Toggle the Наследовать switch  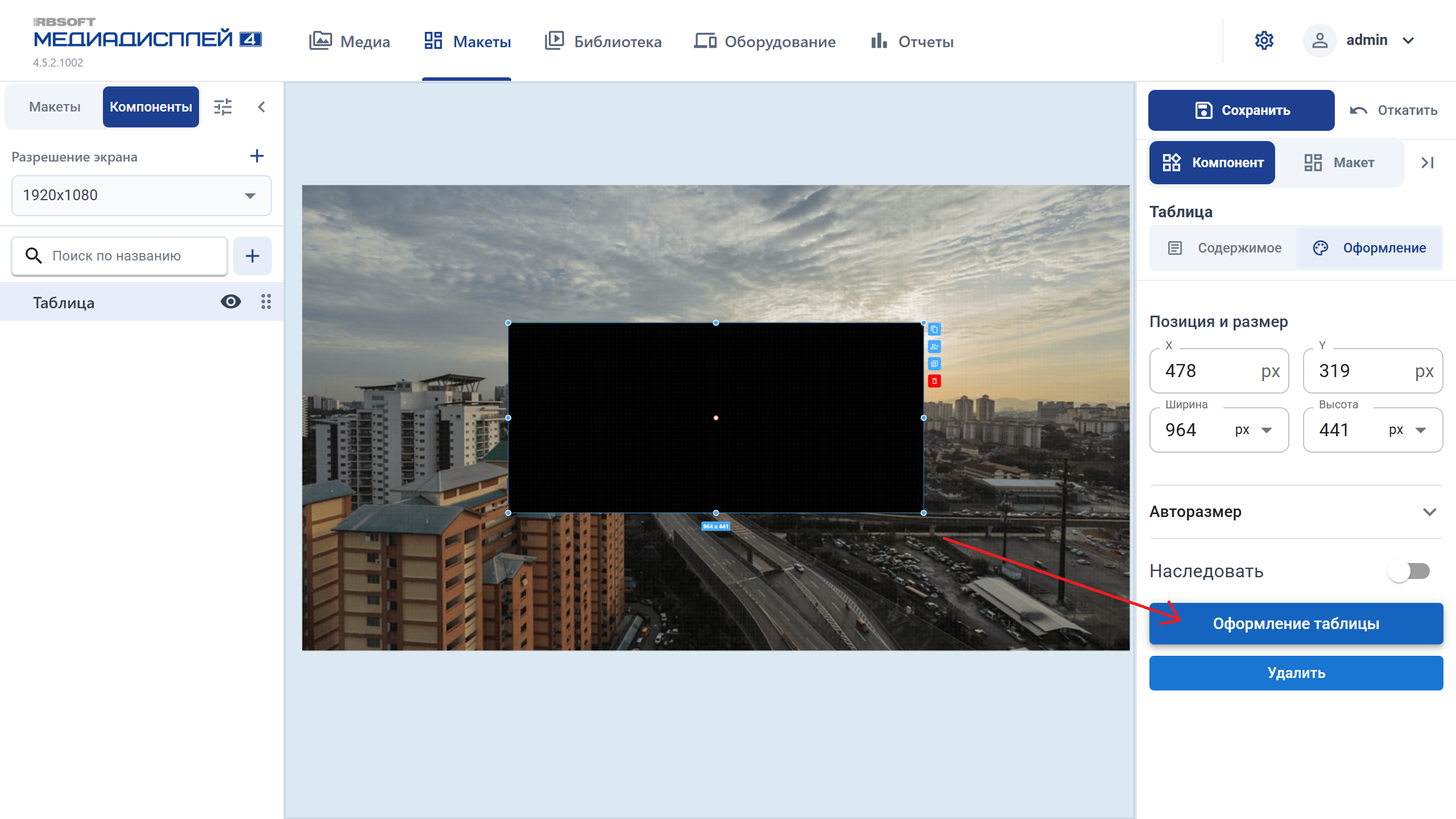click(x=1409, y=571)
